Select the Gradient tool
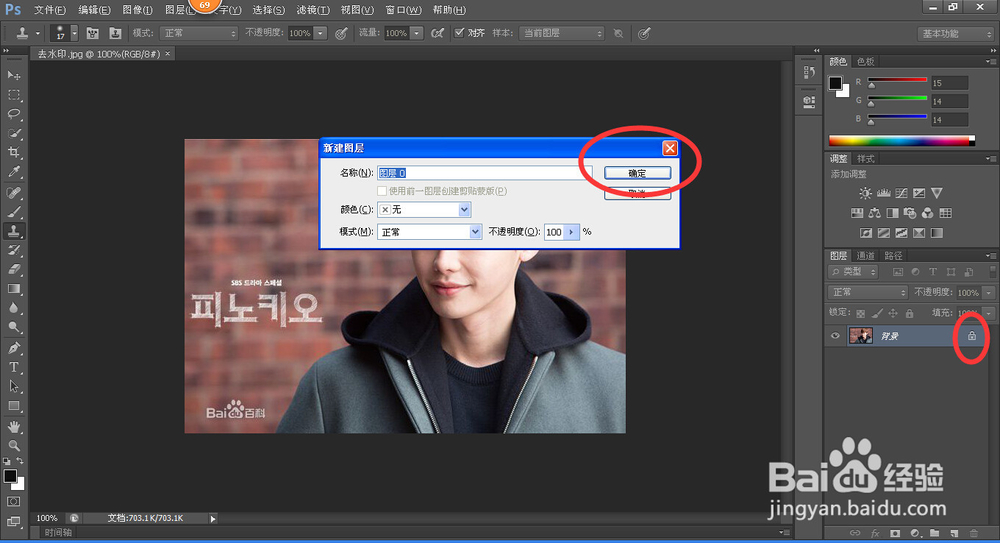This screenshot has height=543, width=1000. [x=13, y=288]
